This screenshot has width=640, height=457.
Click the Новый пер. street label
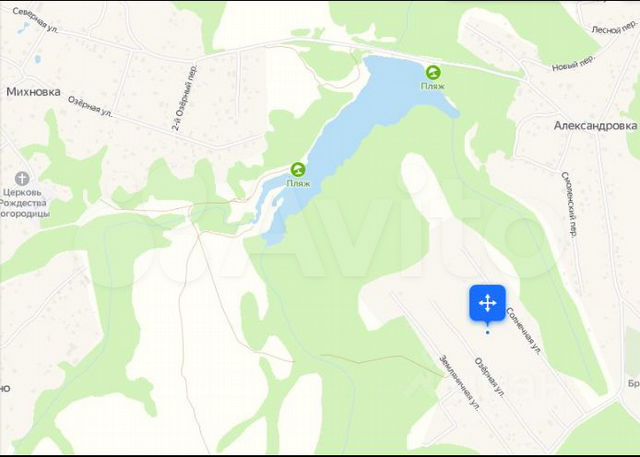point(573,64)
